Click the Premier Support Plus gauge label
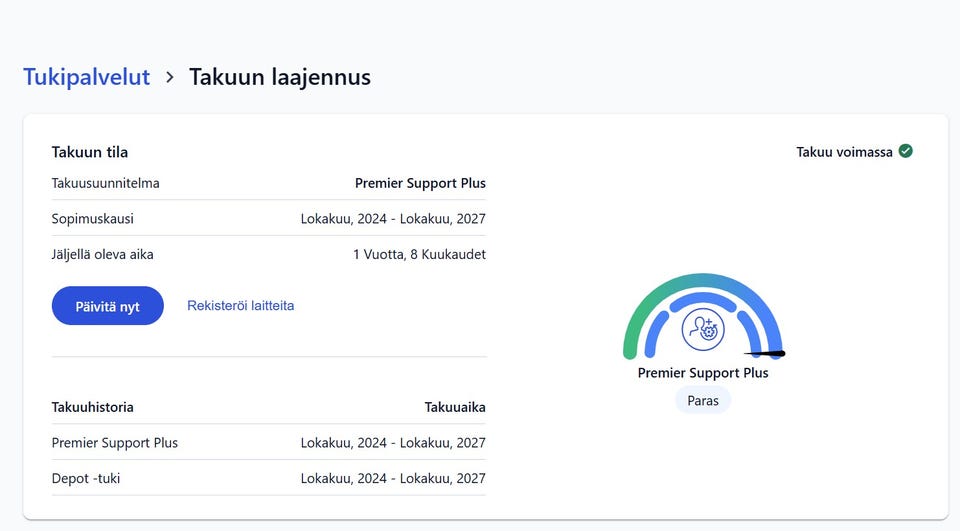Image resolution: width=960 pixels, height=531 pixels. coord(703,373)
